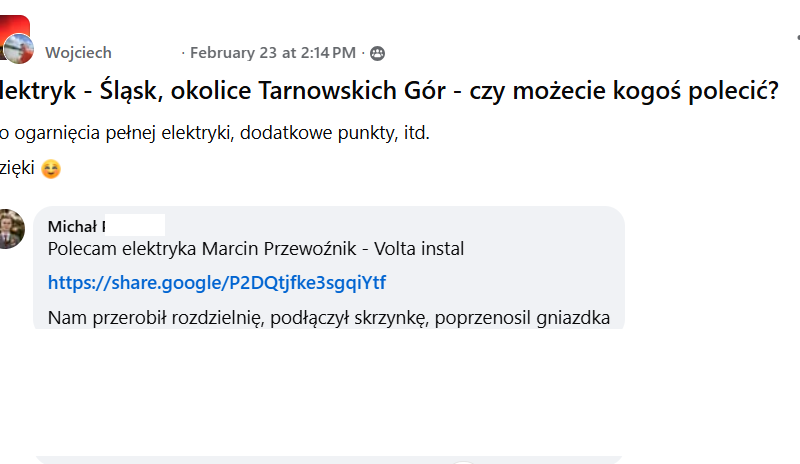Open the share.google link in the comment
This screenshot has width=800, height=464.
coord(217,283)
